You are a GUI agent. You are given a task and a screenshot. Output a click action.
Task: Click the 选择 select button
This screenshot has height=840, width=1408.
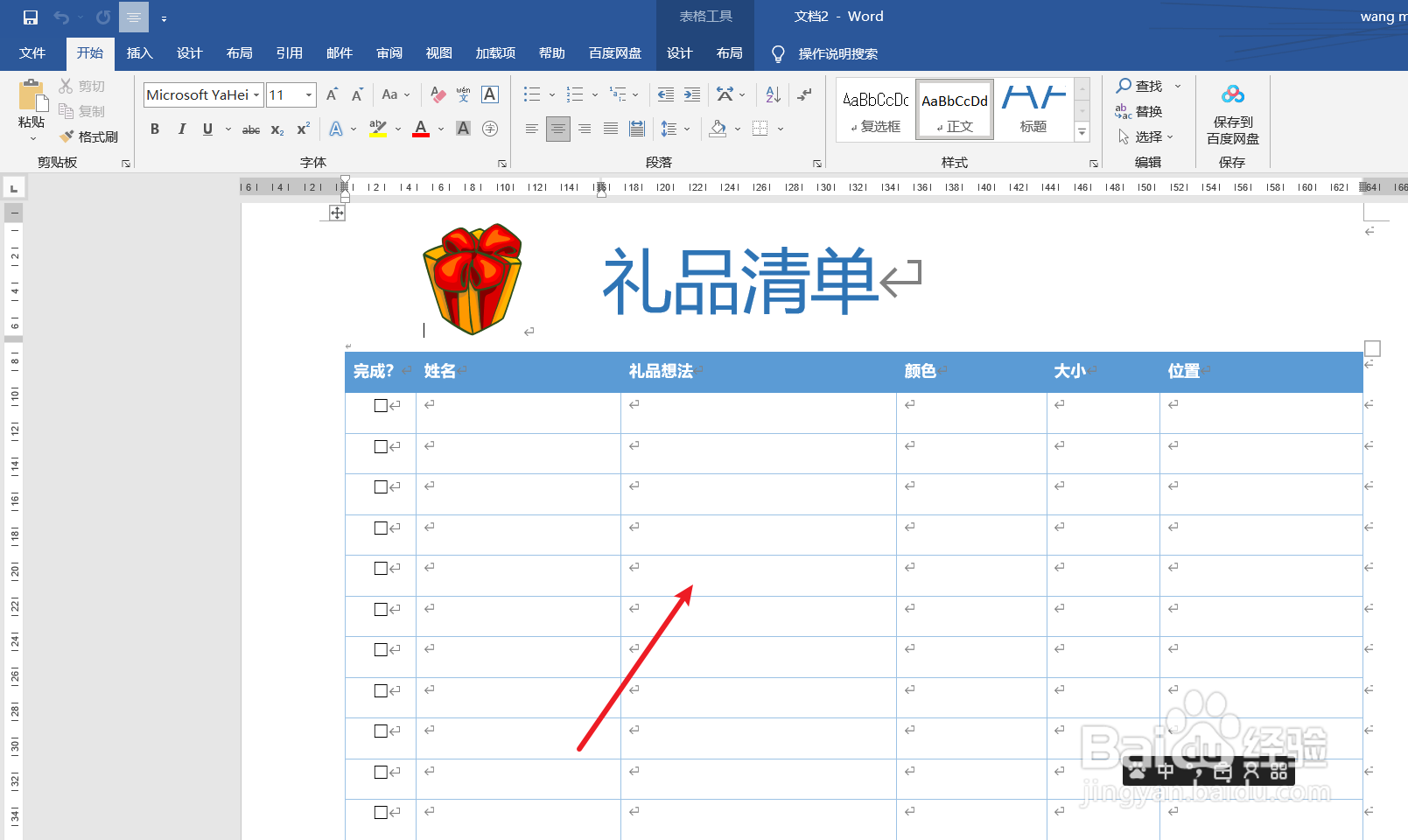tap(1145, 136)
